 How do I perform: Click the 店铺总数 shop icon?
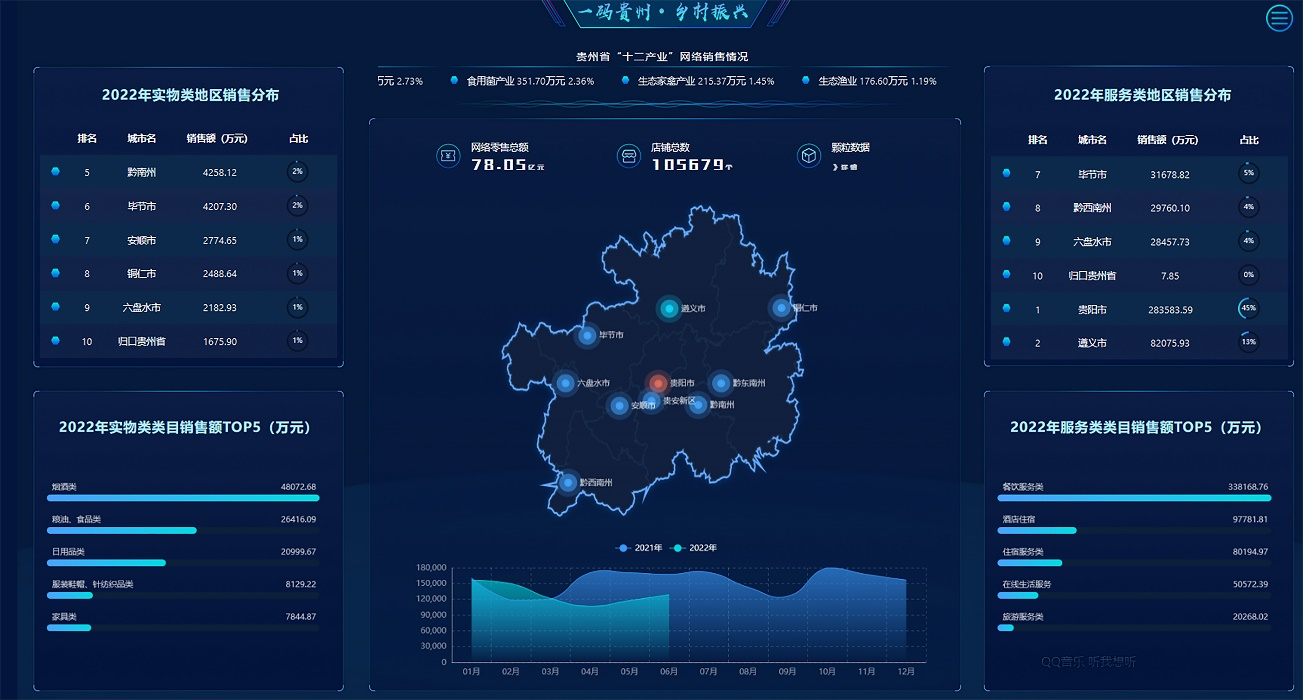pos(628,155)
